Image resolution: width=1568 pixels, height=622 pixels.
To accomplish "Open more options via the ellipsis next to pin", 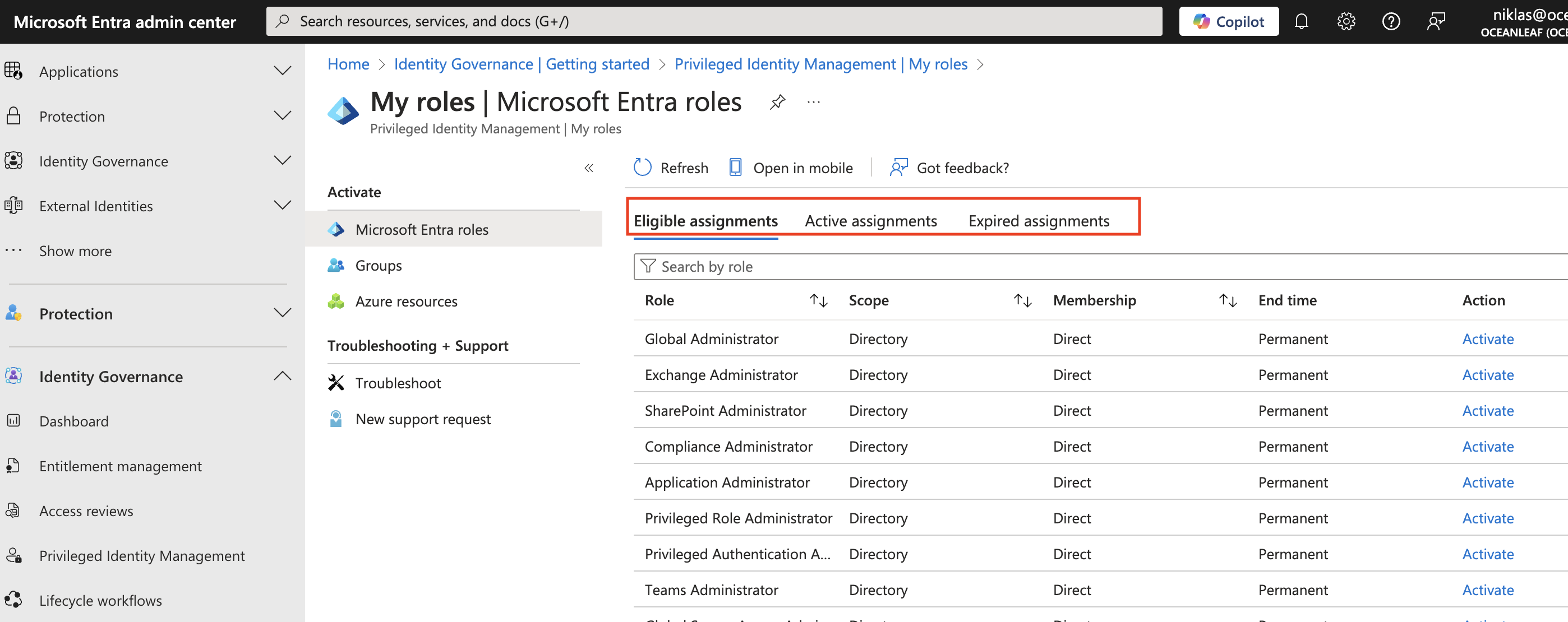I will click(814, 101).
